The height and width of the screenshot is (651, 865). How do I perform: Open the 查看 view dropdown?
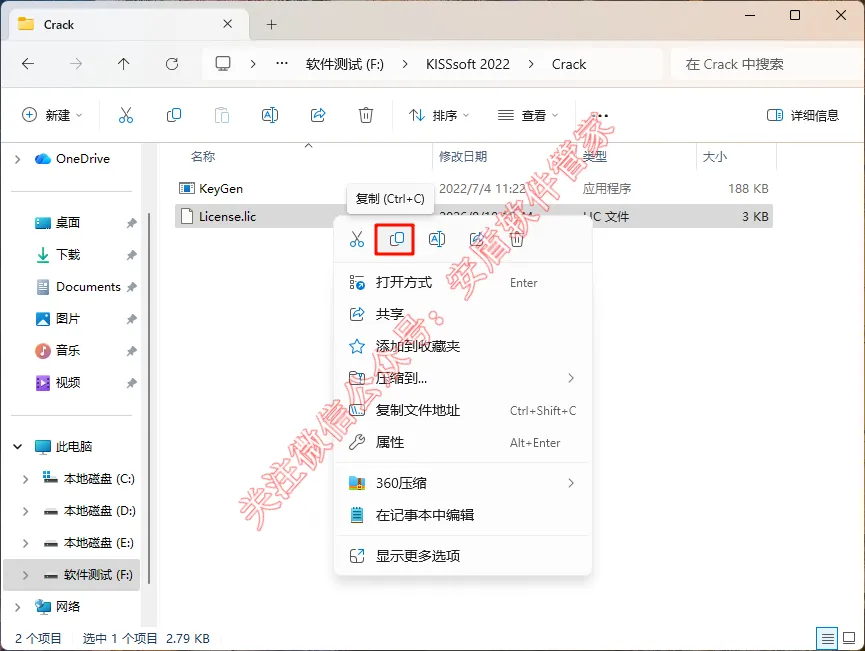(x=528, y=115)
